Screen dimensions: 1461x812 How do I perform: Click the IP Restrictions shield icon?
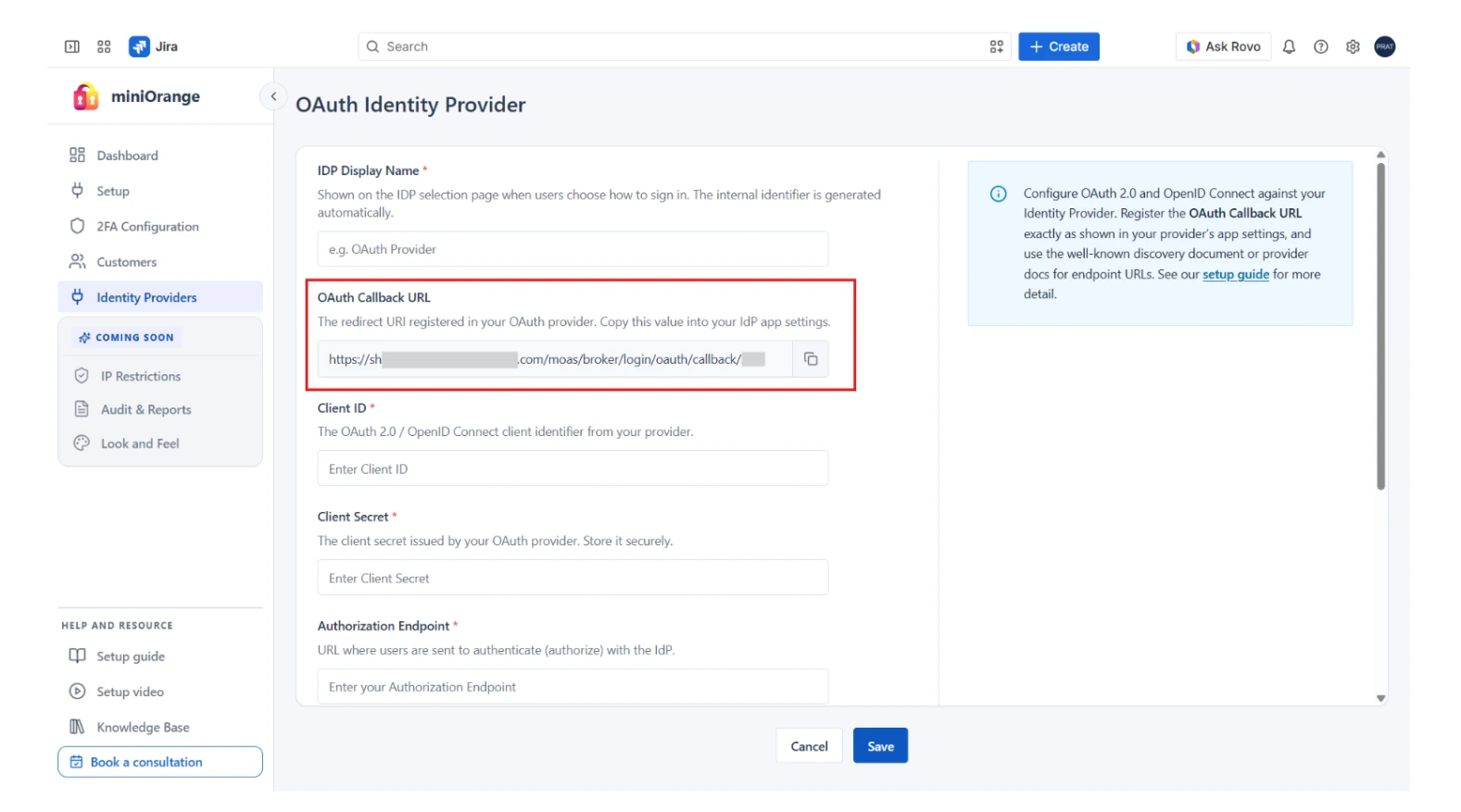(x=82, y=376)
